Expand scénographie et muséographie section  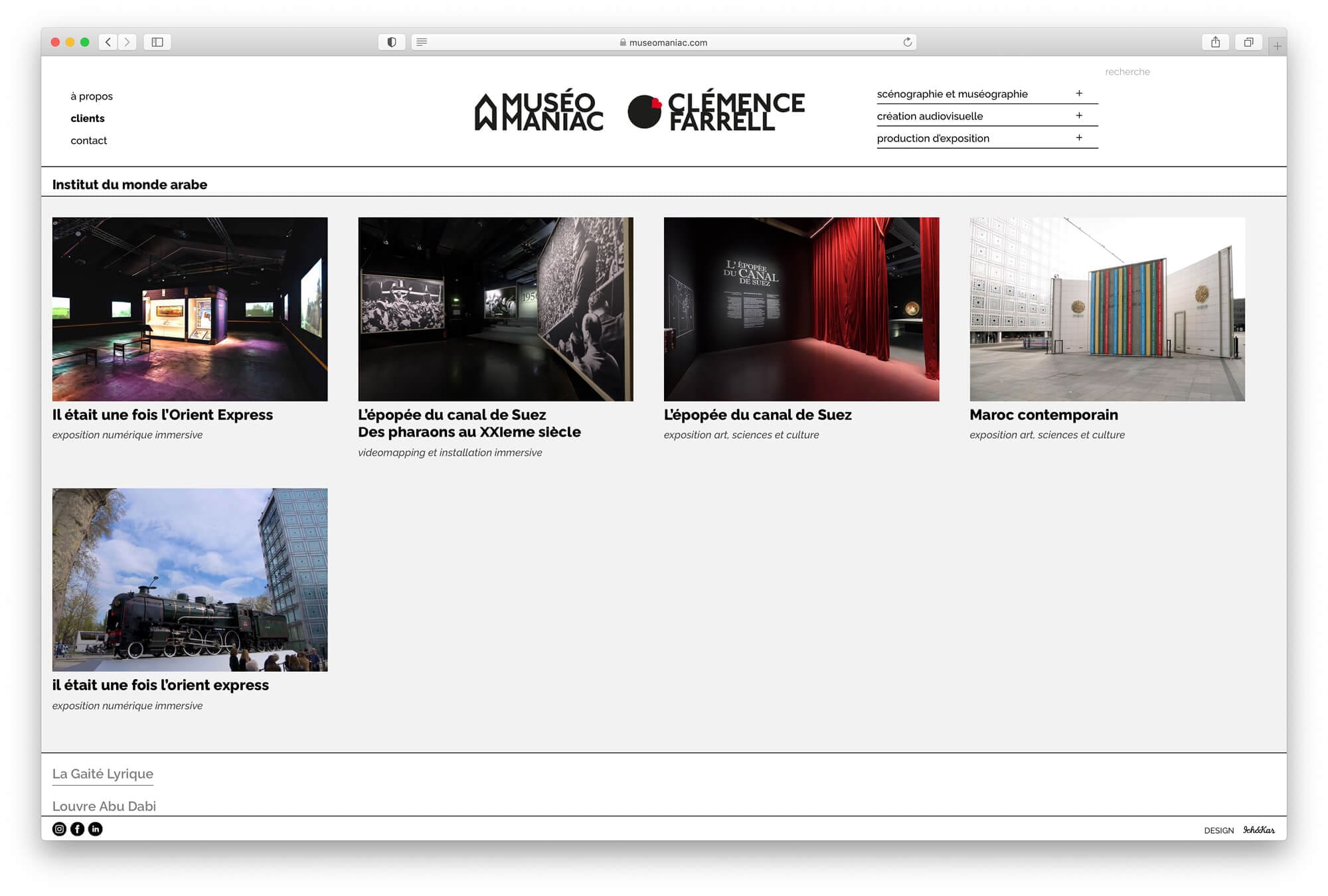(x=1079, y=94)
